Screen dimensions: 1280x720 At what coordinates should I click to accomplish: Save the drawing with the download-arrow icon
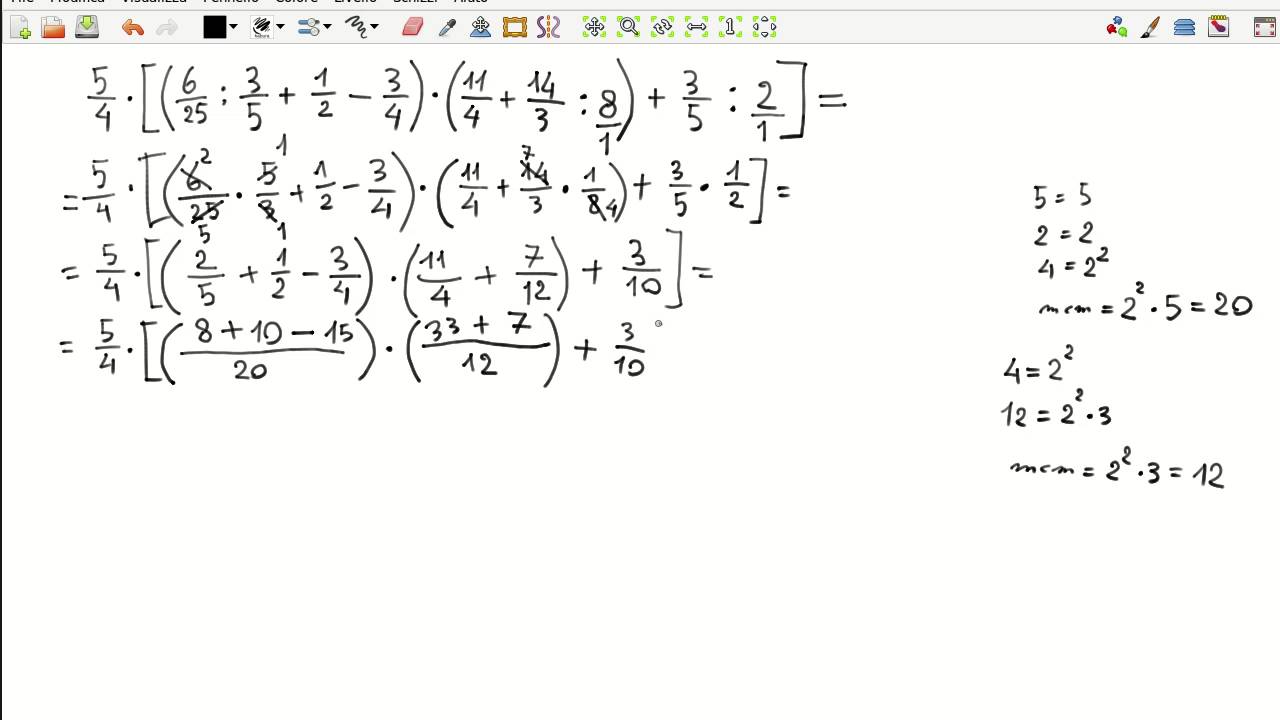pyautogui.click(x=87, y=27)
